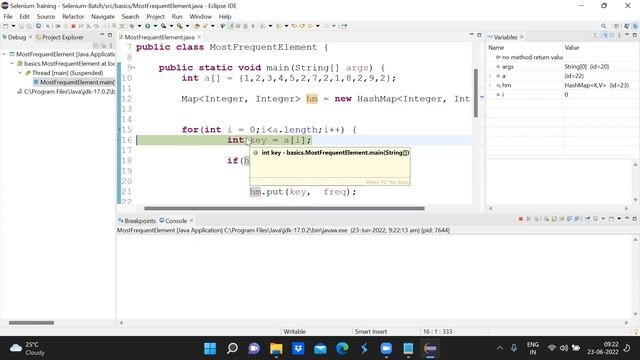The width and height of the screenshot is (640, 360).
Task: Click the search magnifier icon at toolbar right
Action: pos(603,26)
